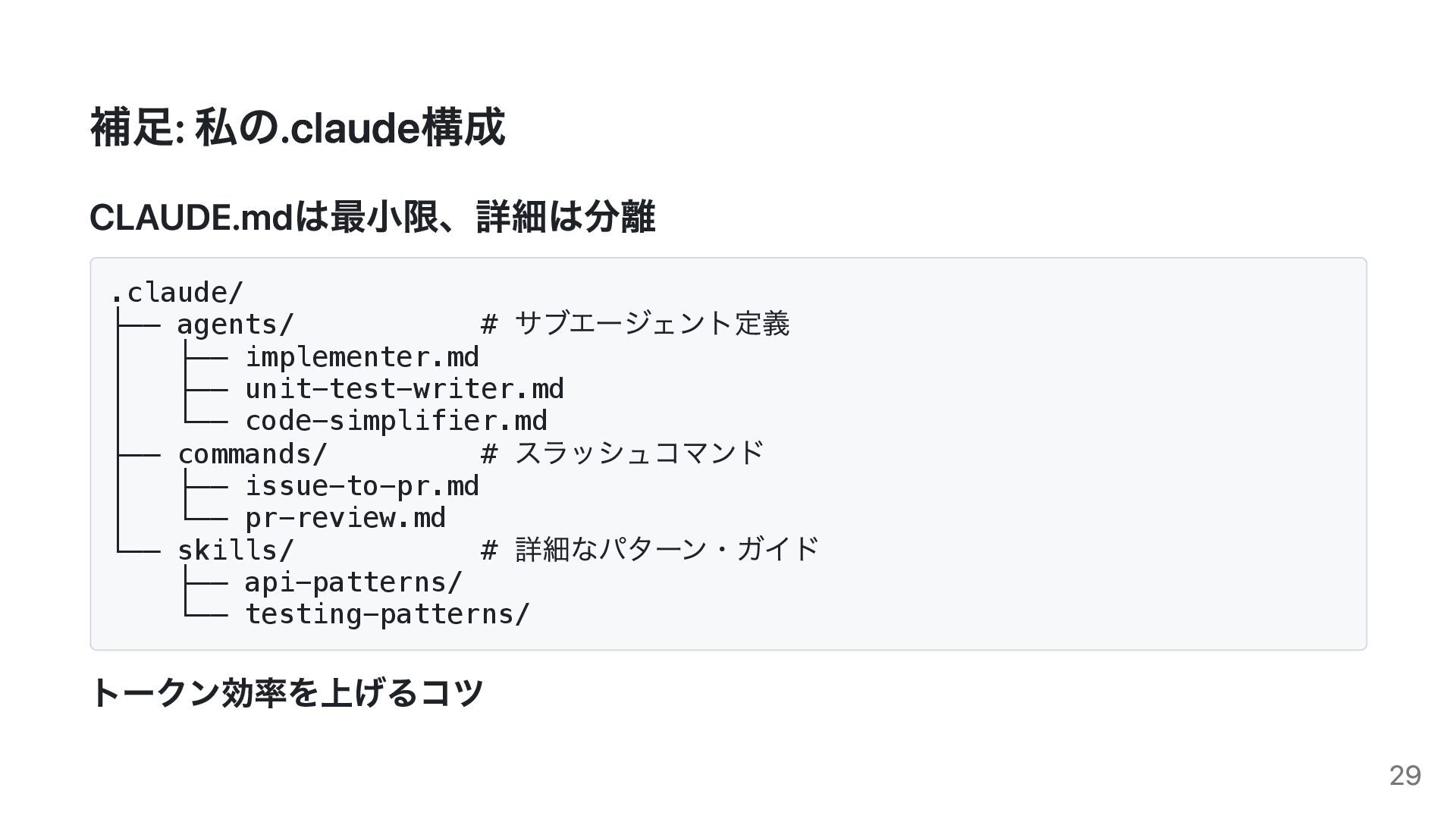Click the implementer.md file entry
Viewport: 1456px width, 819px height.
click(362, 357)
